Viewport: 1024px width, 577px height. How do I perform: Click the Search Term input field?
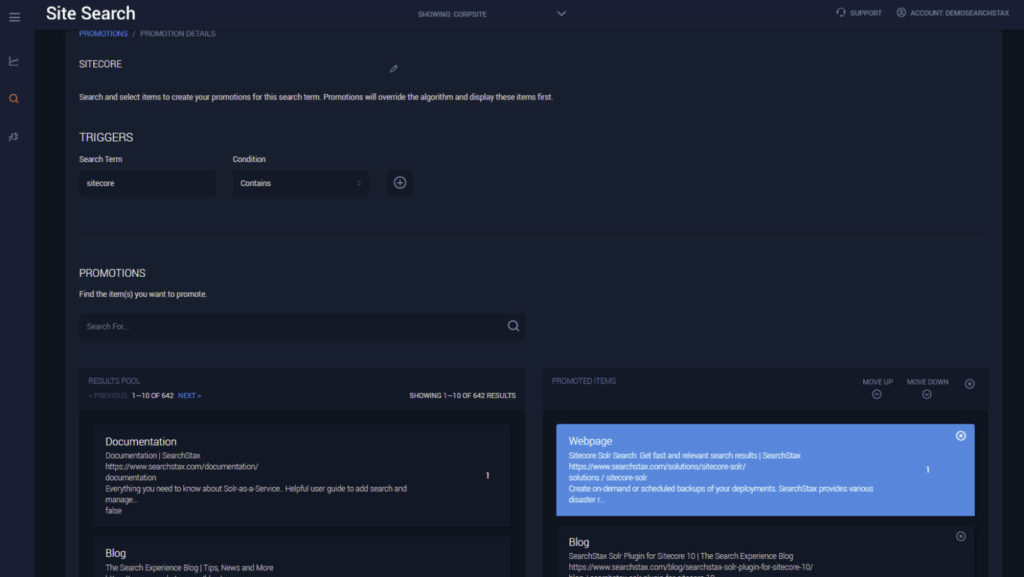pos(147,183)
